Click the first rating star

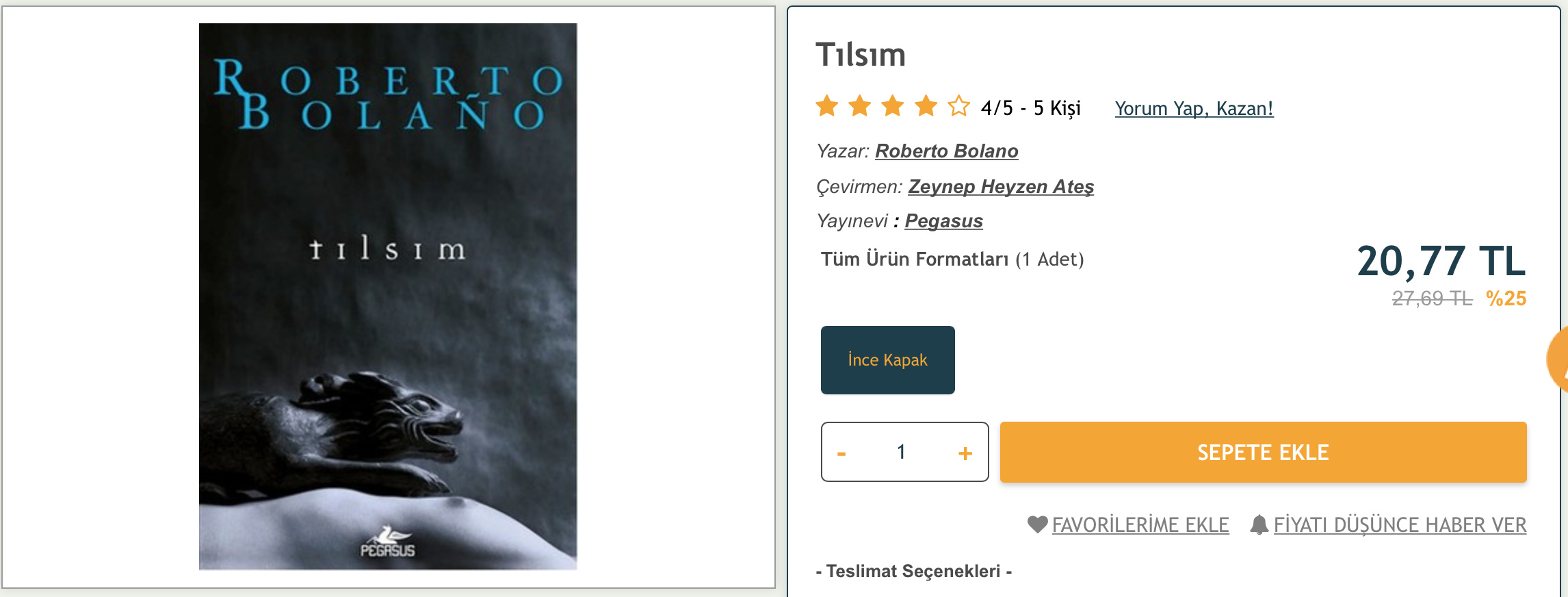click(x=827, y=107)
